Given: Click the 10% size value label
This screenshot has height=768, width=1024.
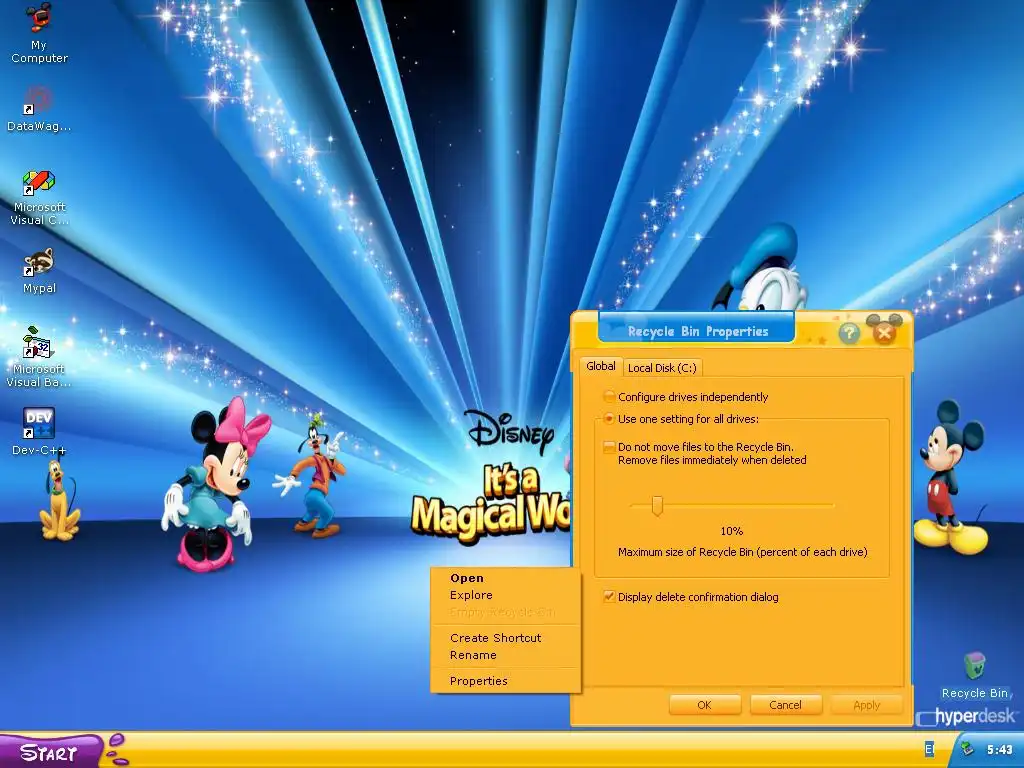Looking at the screenshot, I should pos(731,531).
